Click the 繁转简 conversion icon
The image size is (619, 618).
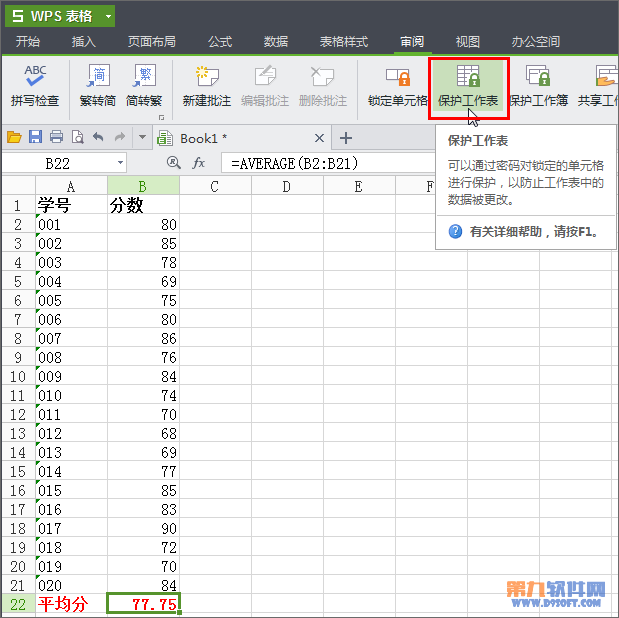click(98, 86)
